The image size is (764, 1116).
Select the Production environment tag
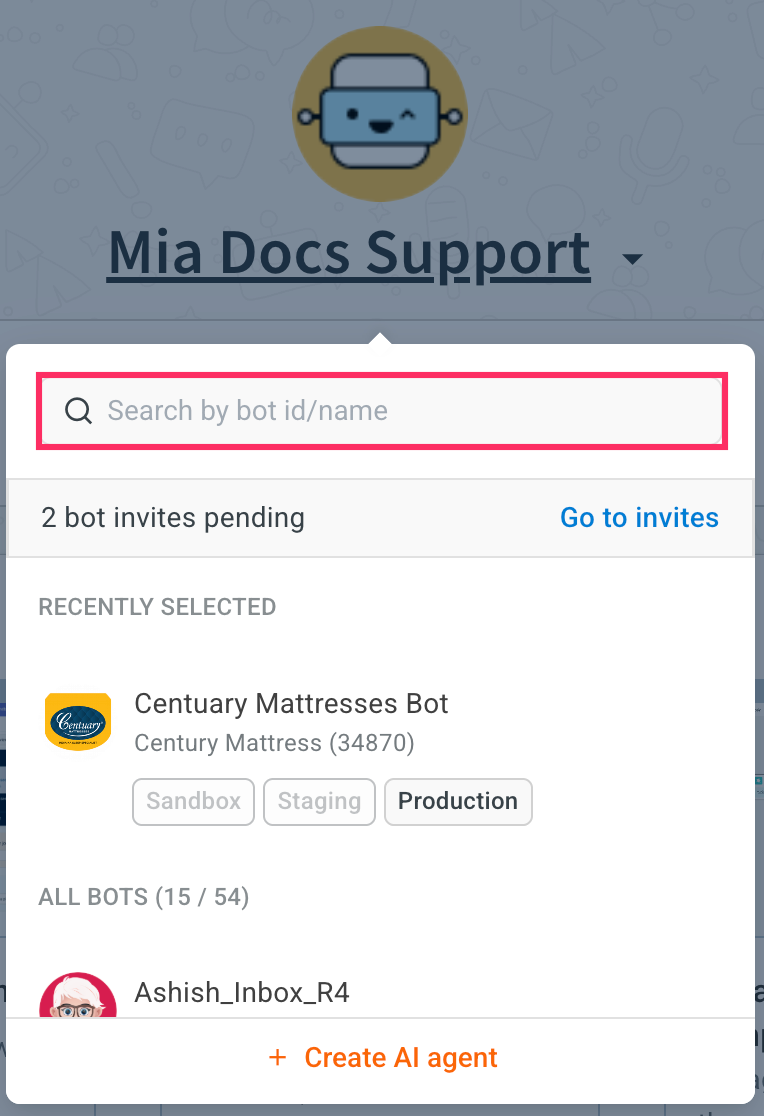pyautogui.click(x=458, y=801)
